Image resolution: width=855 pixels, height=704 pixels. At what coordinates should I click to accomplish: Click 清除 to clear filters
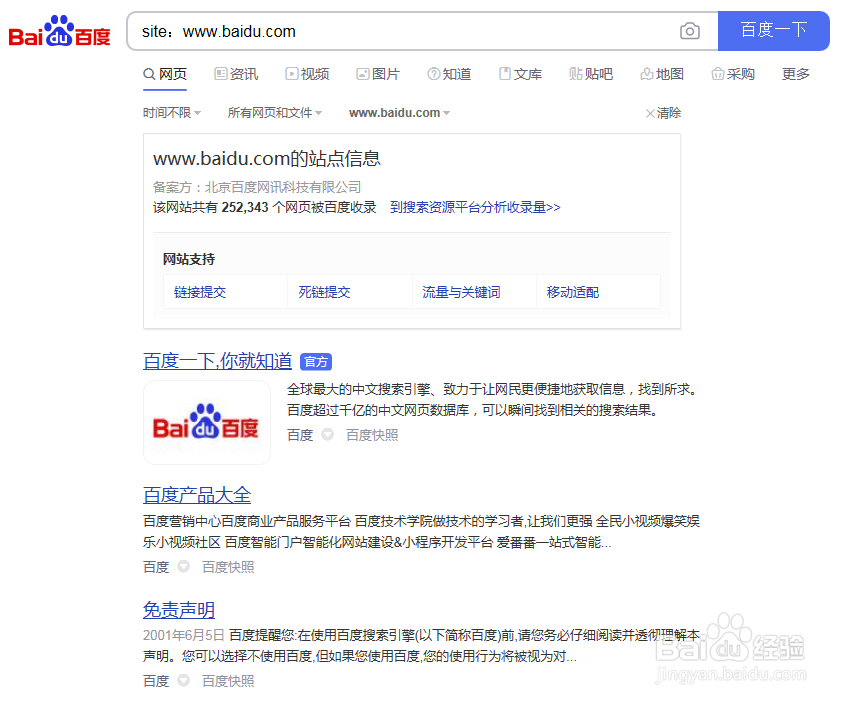point(663,113)
